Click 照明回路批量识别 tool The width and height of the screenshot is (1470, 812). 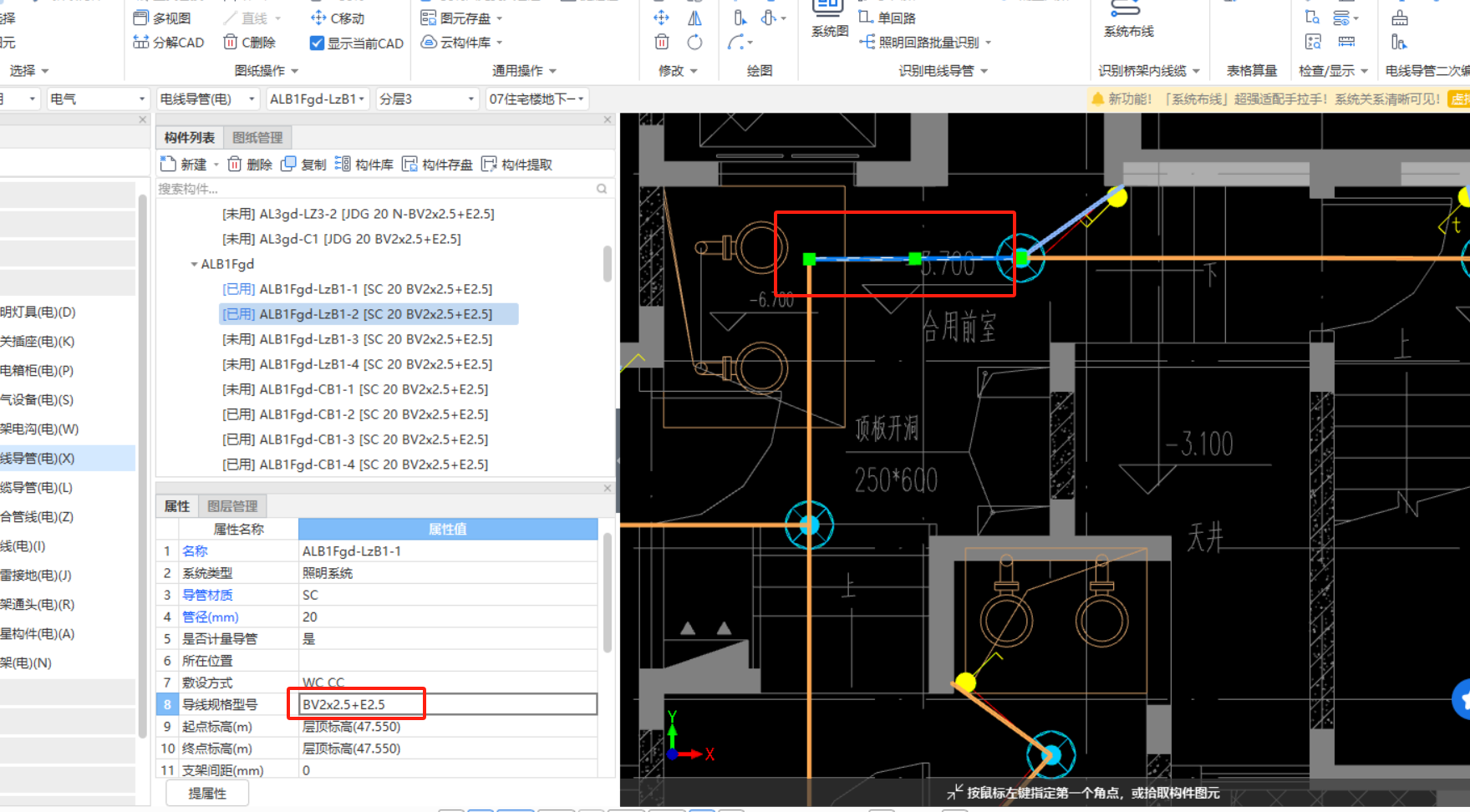pyautogui.click(x=924, y=43)
